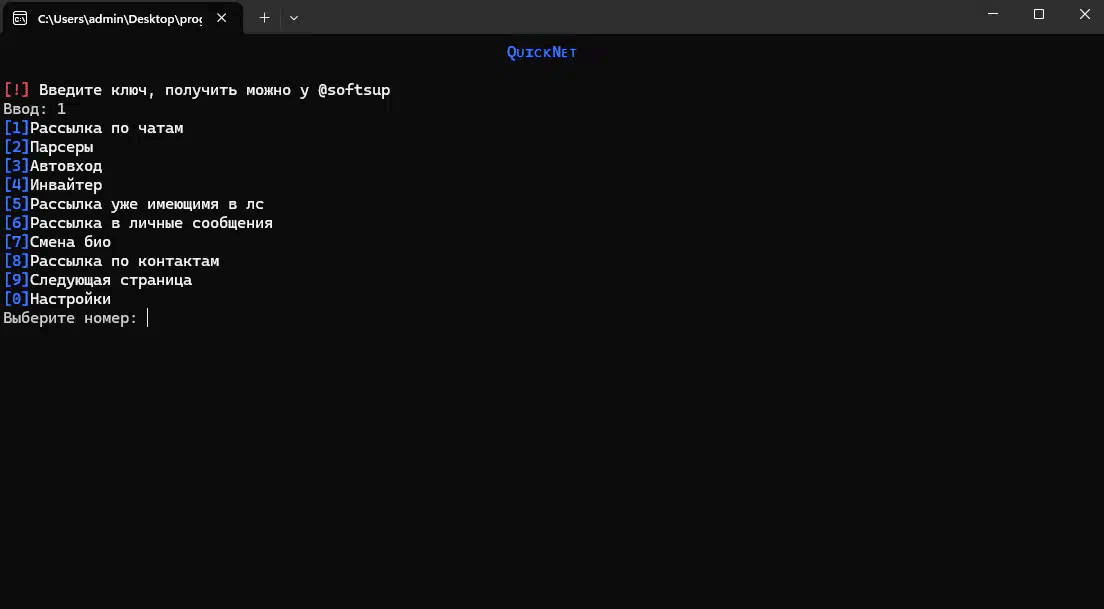Click the terminal icon in the tab
Screen dimensions: 1104x609
(x=20, y=18)
